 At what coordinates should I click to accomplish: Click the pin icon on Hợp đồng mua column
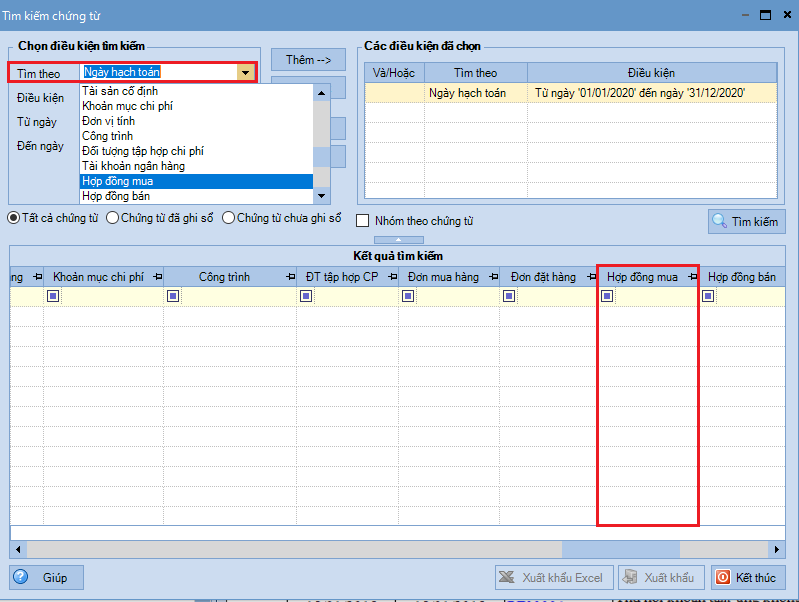coord(692,277)
